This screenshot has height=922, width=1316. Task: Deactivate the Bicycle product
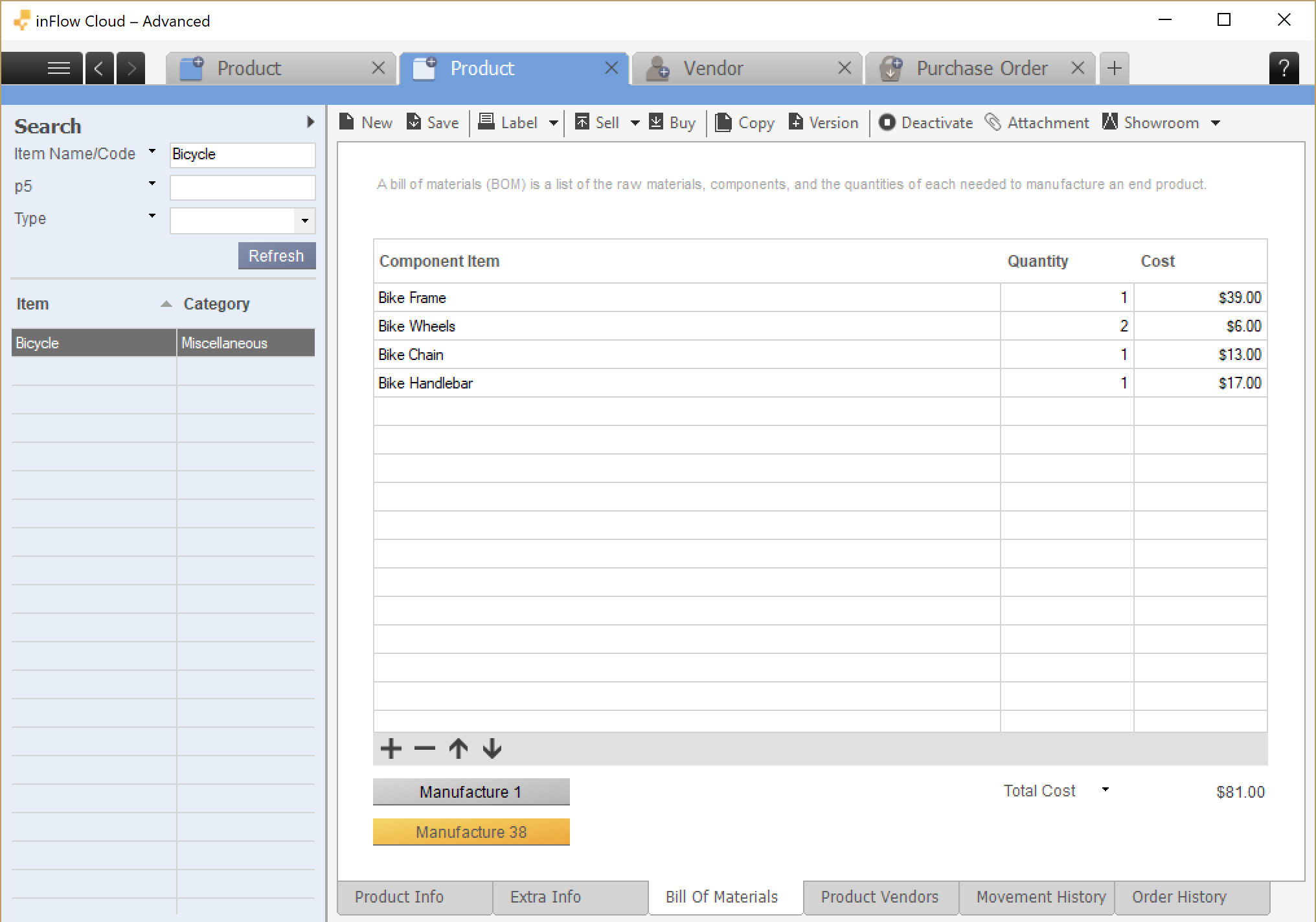pos(887,122)
